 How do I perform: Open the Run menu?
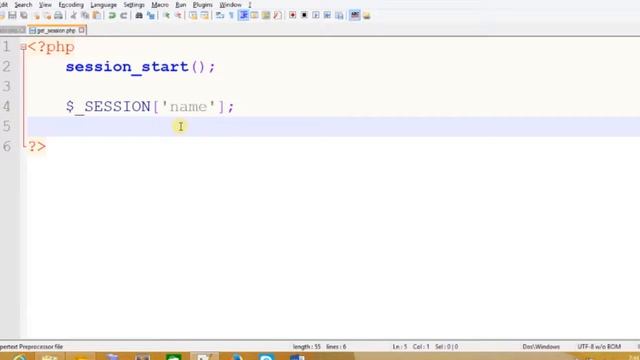pyautogui.click(x=180, y=5)
